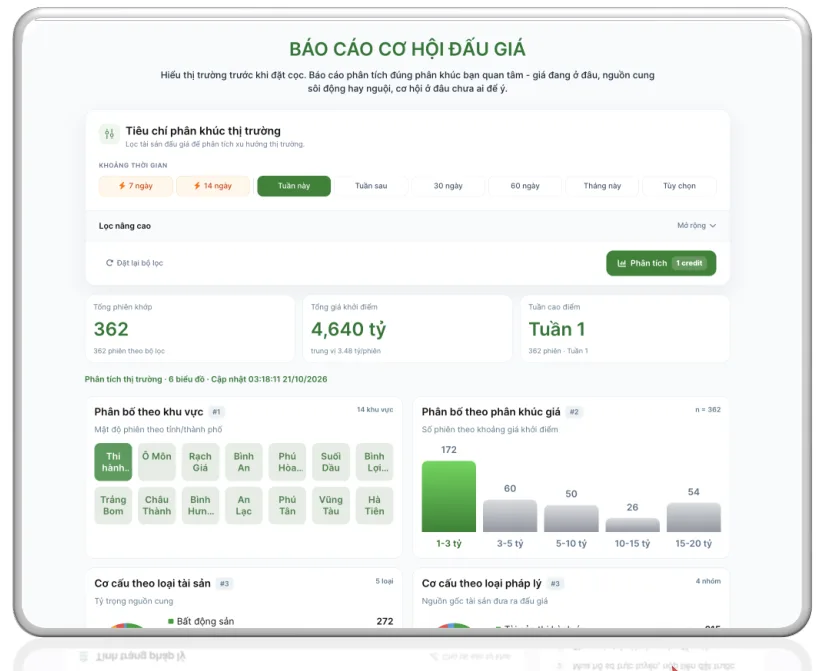
Task: Click the #1 badge beside Phân bố theo khu vực
Action: click(216, 412)
